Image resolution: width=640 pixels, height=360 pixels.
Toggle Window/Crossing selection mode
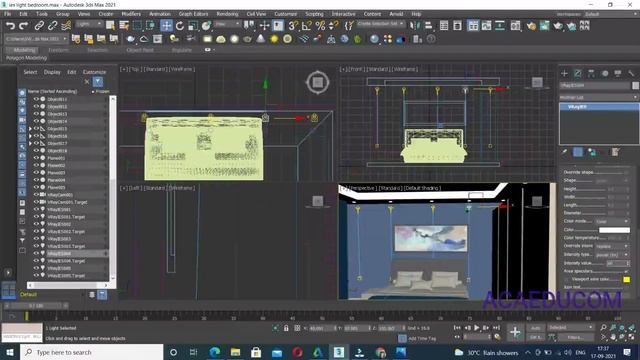point(151,26)
